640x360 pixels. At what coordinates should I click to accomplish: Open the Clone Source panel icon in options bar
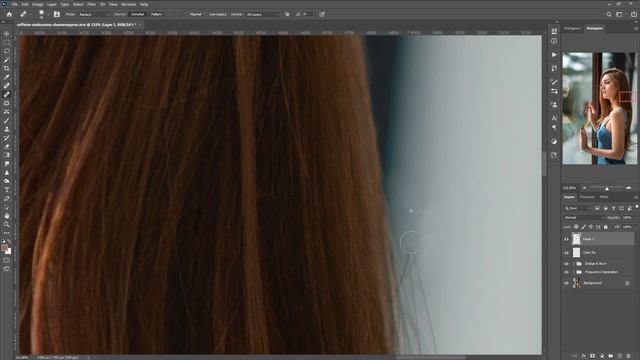pos(57,14)
